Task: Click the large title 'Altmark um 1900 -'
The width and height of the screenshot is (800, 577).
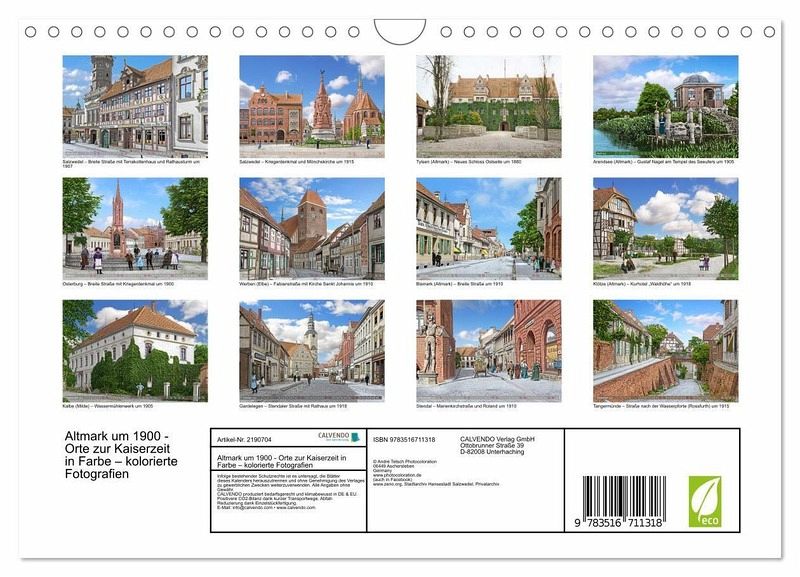Action: click(117, 436)
